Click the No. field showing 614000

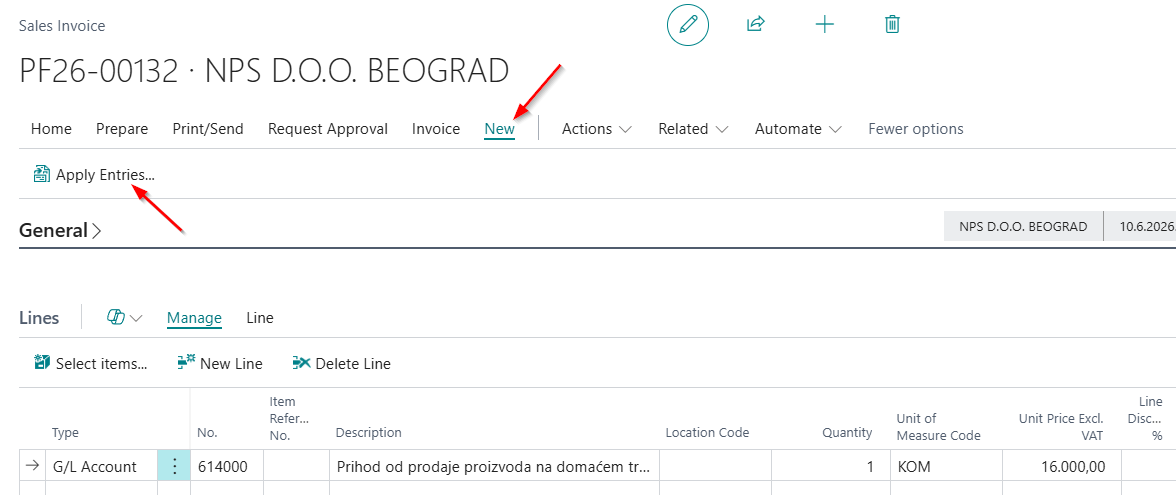click(227, 466)
